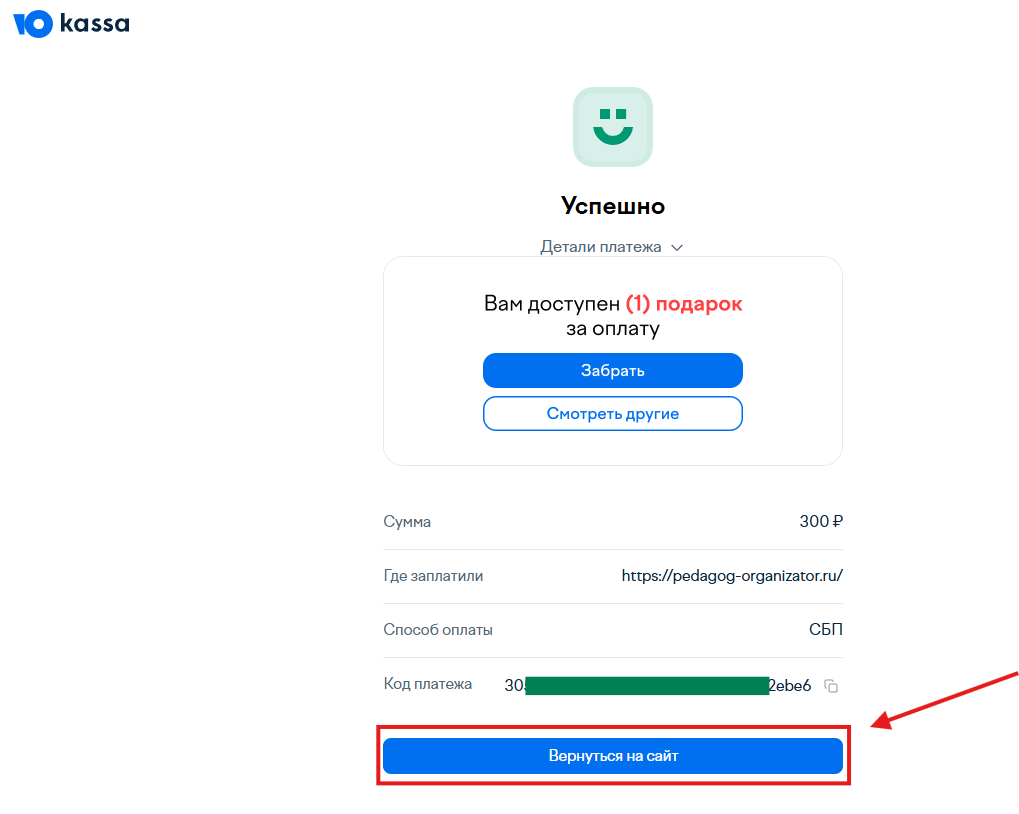
Task: Click the СБП payment method value
Action: click(x=826, y=629)
